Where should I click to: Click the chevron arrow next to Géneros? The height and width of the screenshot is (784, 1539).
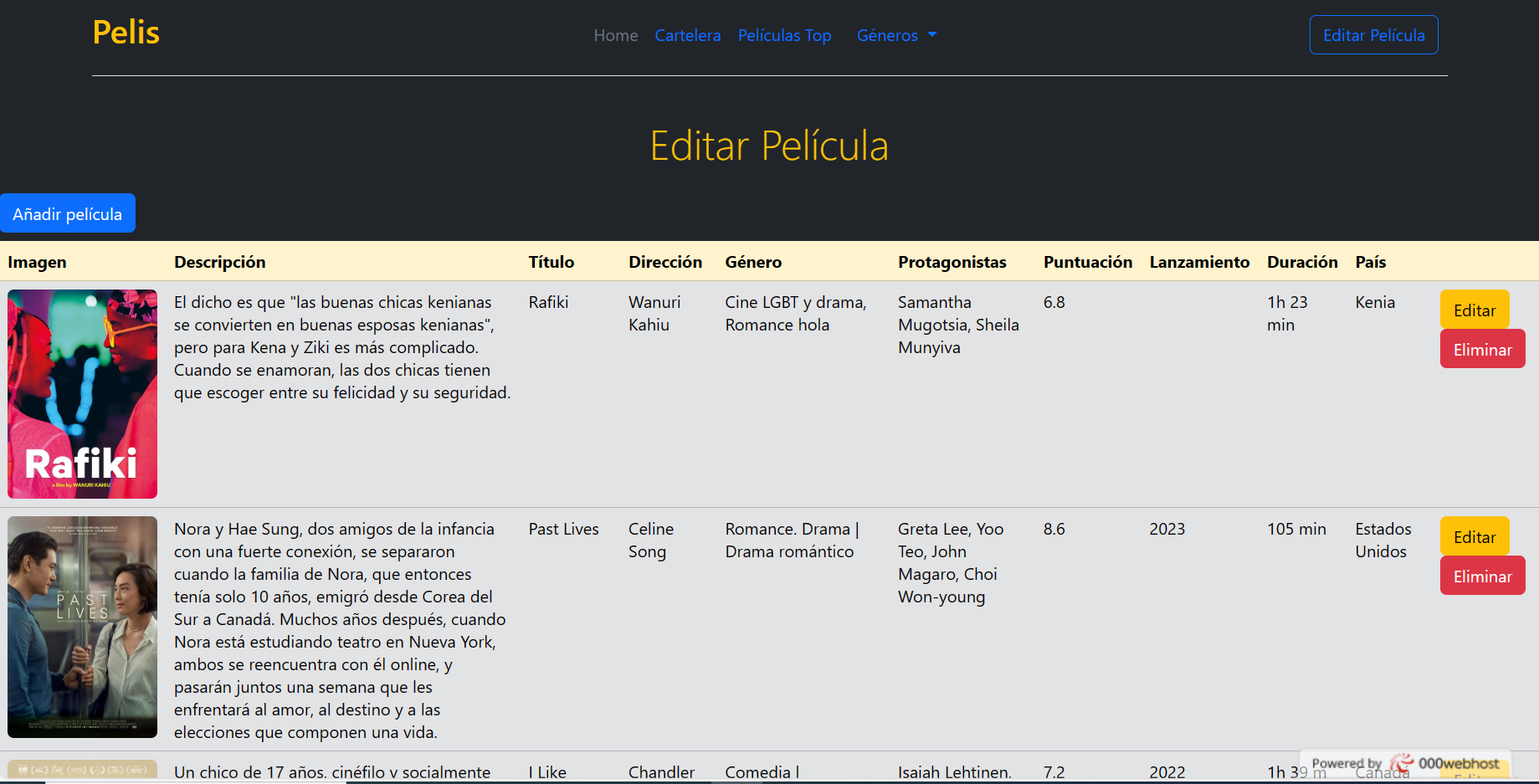coord(931,35)
